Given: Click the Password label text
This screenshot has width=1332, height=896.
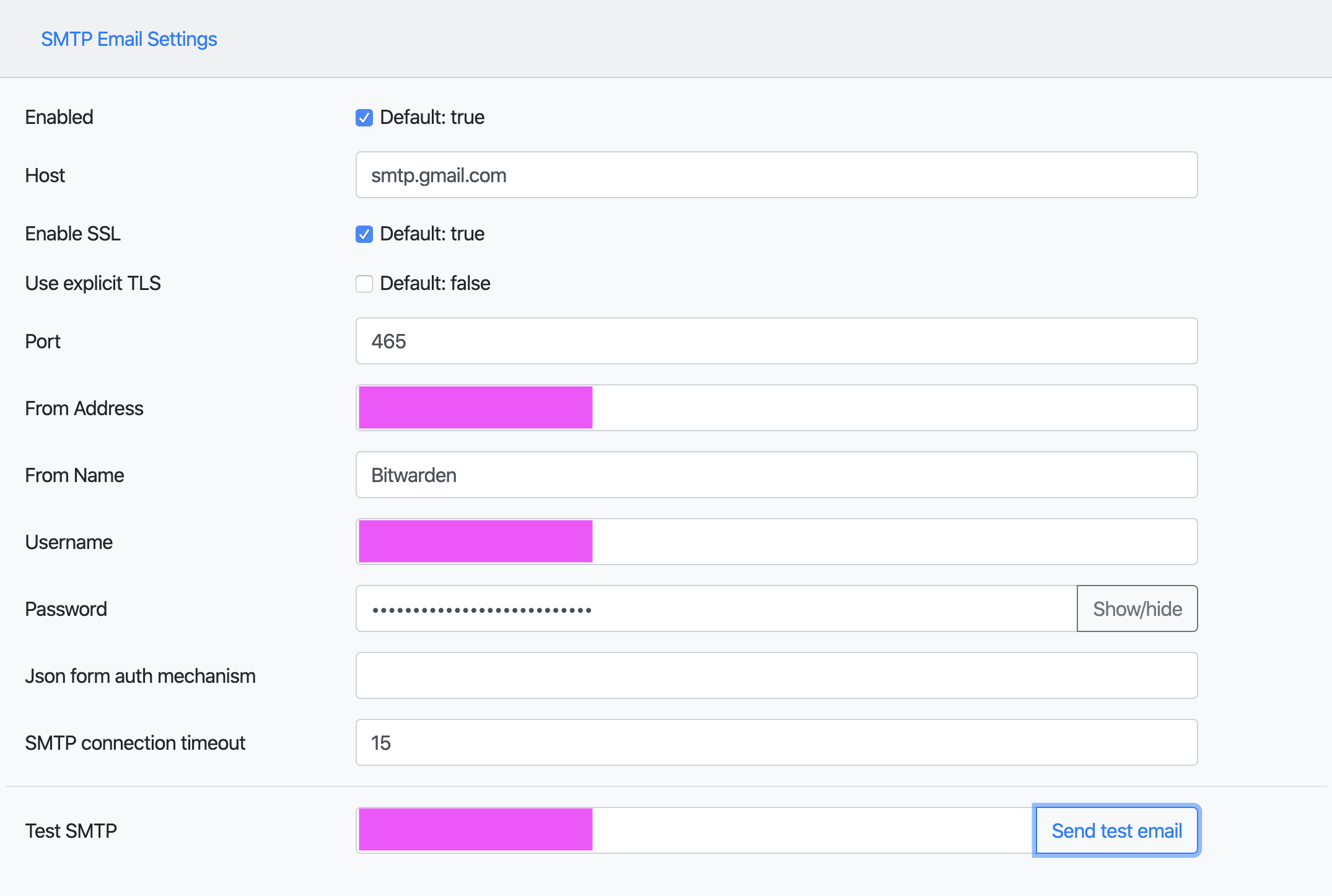Looking at the screenshot, I should pyautogui.click(x=66, y=609).
